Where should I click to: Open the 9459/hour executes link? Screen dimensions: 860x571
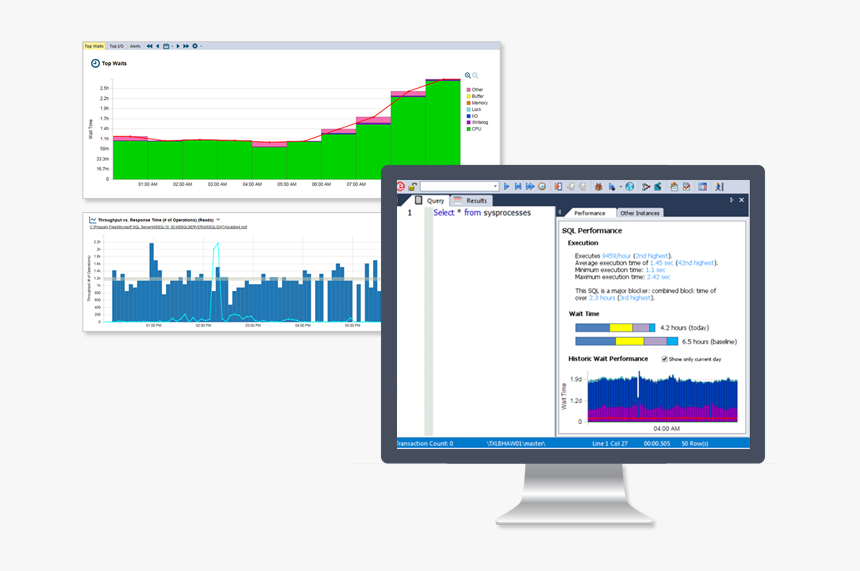coord(616,256)
